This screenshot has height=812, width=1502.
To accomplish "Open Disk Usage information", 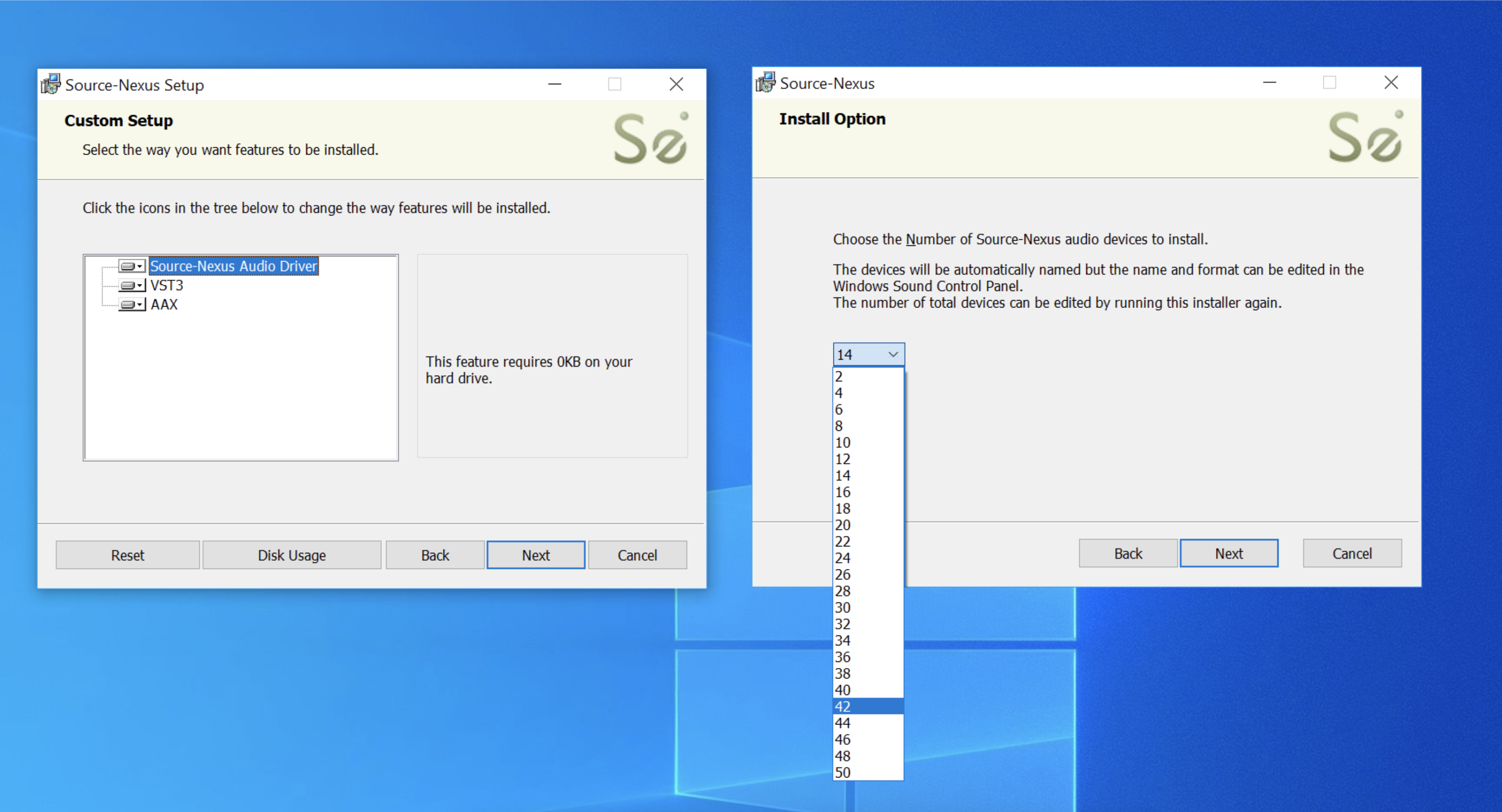I will click(x=291, y=555).
